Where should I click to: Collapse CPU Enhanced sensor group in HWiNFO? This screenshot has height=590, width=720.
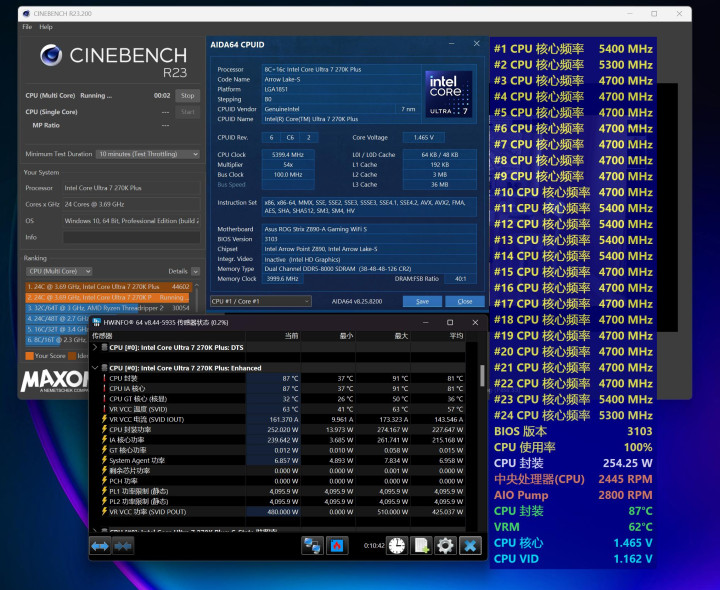pyautogui.click(x=94, y=368)
